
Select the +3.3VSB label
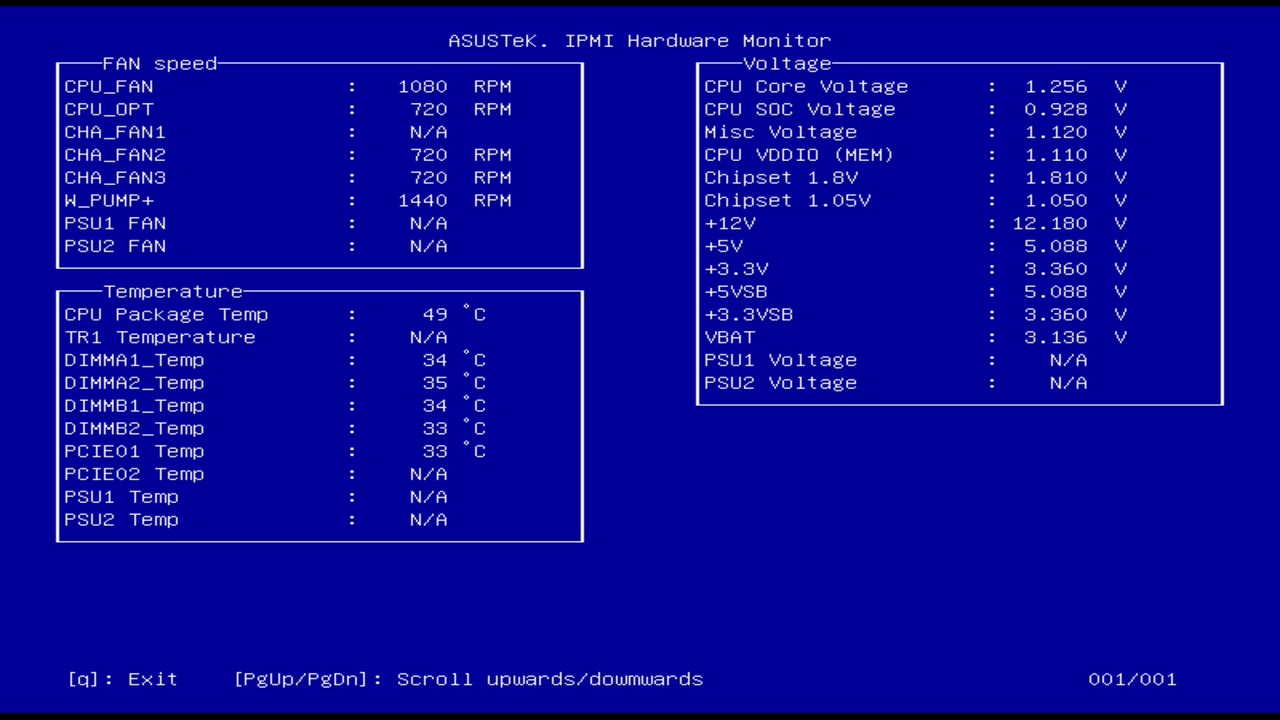click(749, 316)
